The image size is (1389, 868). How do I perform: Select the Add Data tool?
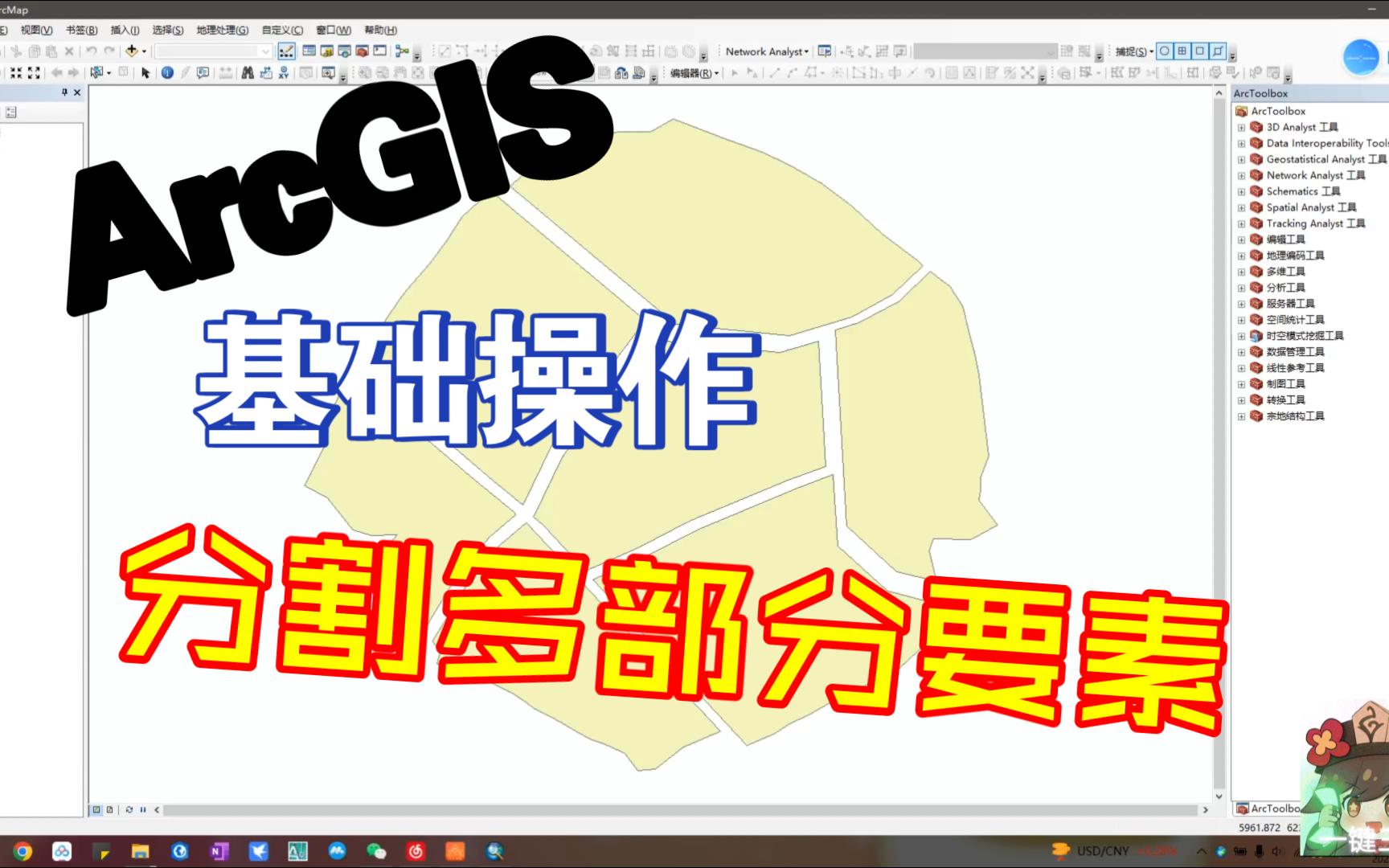132,50
